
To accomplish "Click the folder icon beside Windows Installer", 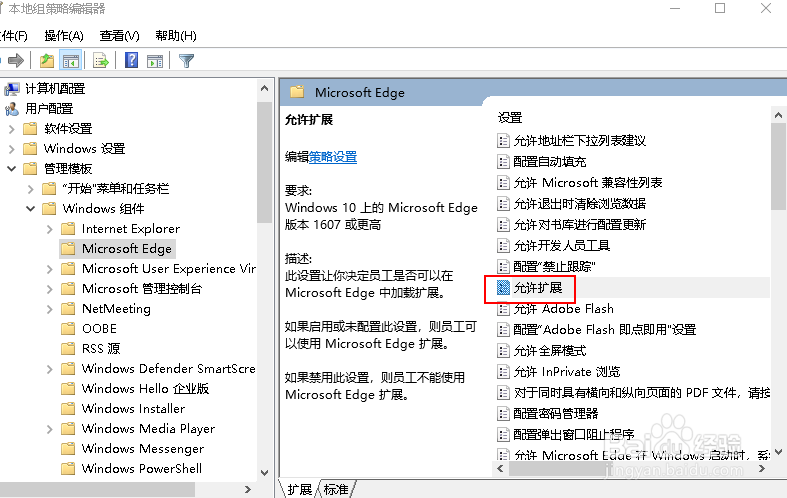I will click(68, 409).
